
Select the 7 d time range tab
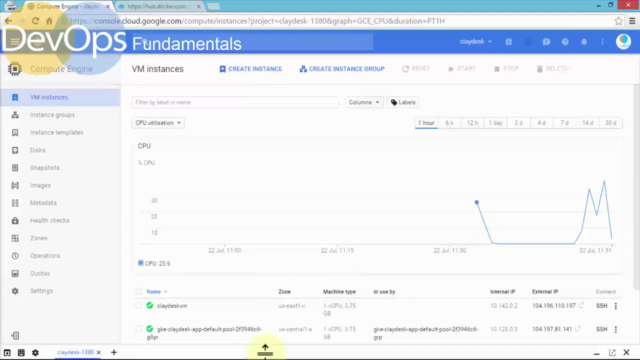pos(564,123)
